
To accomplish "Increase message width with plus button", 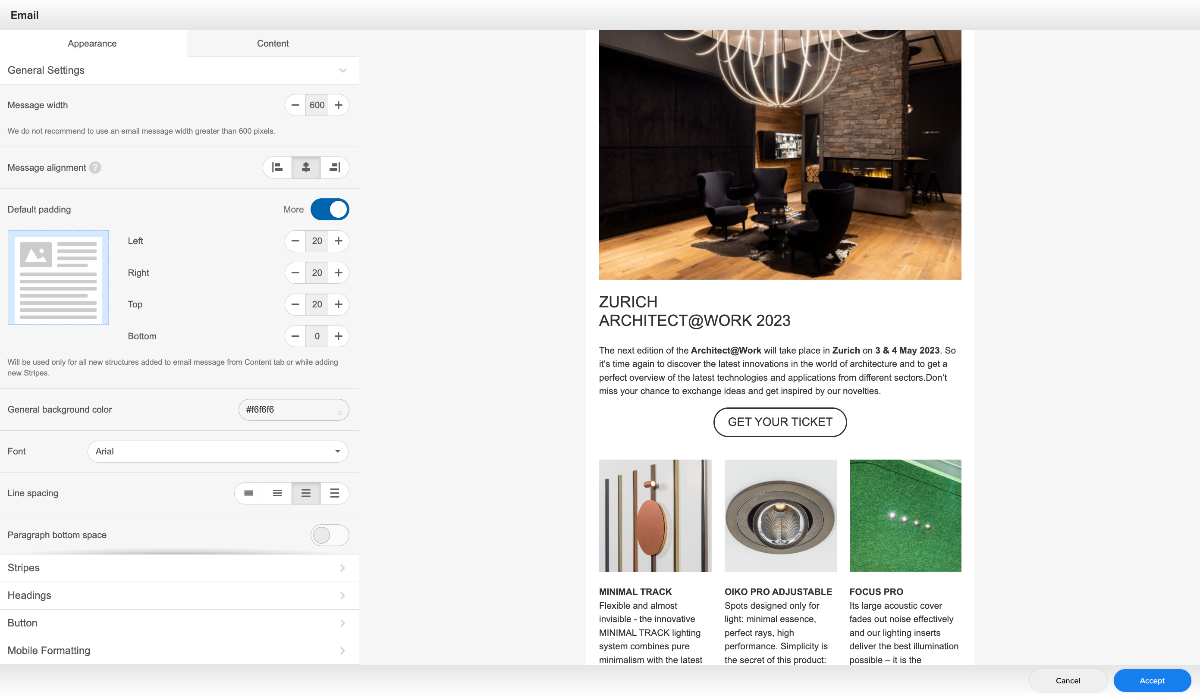I will click(x=338, y=105).
